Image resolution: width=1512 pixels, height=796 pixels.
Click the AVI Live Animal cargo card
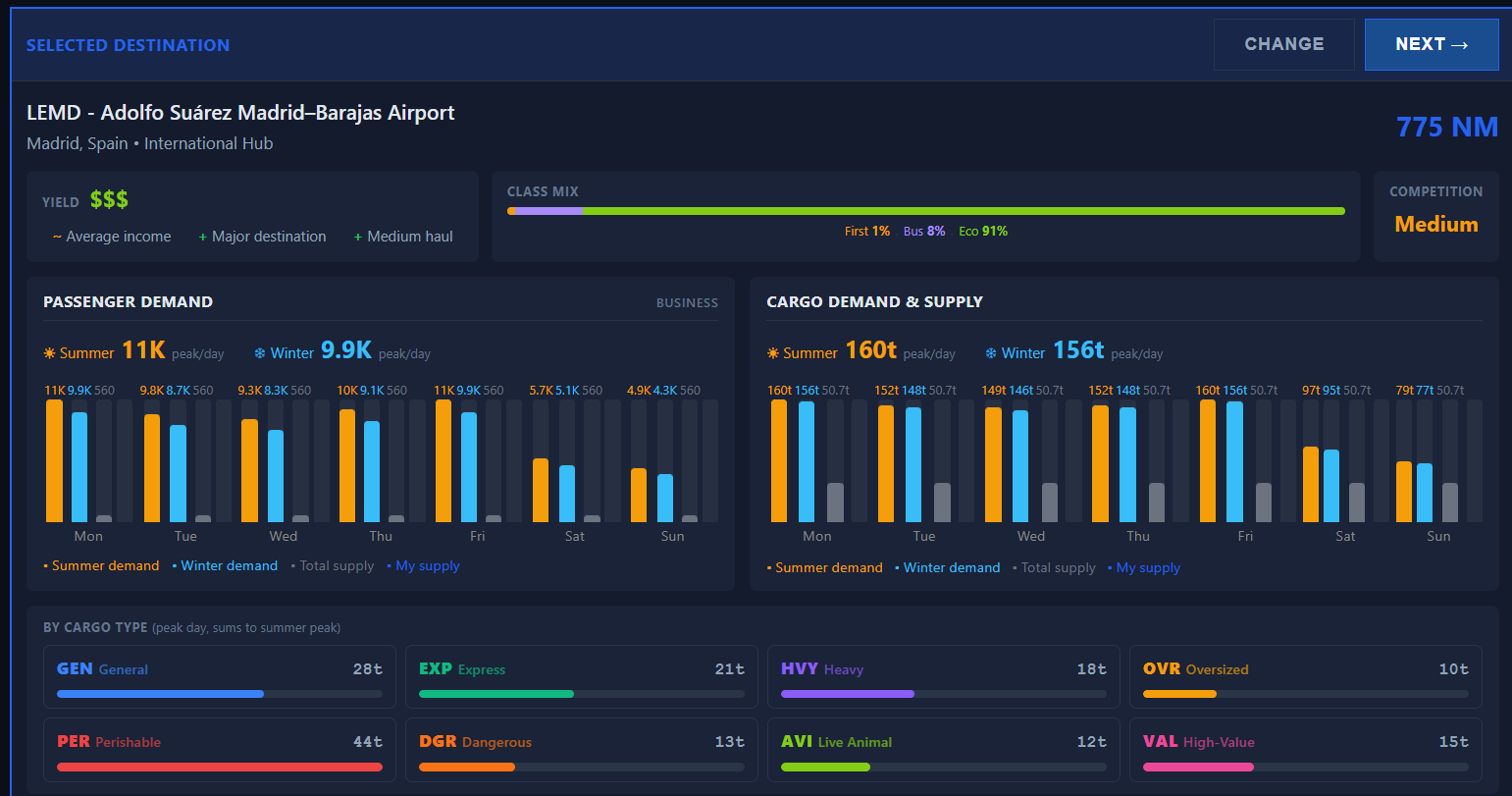coord(944,750)
